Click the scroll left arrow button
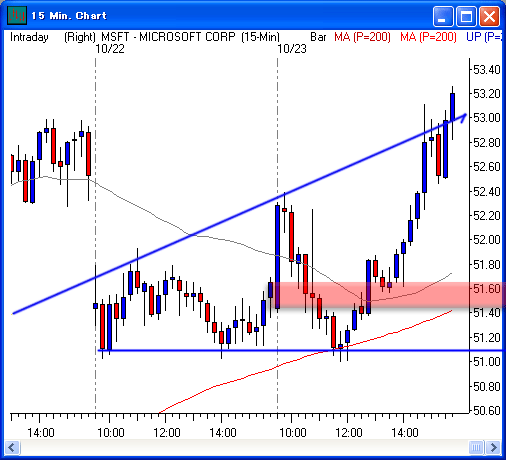The height and width of the screenshot is (460, 506). 12,447
